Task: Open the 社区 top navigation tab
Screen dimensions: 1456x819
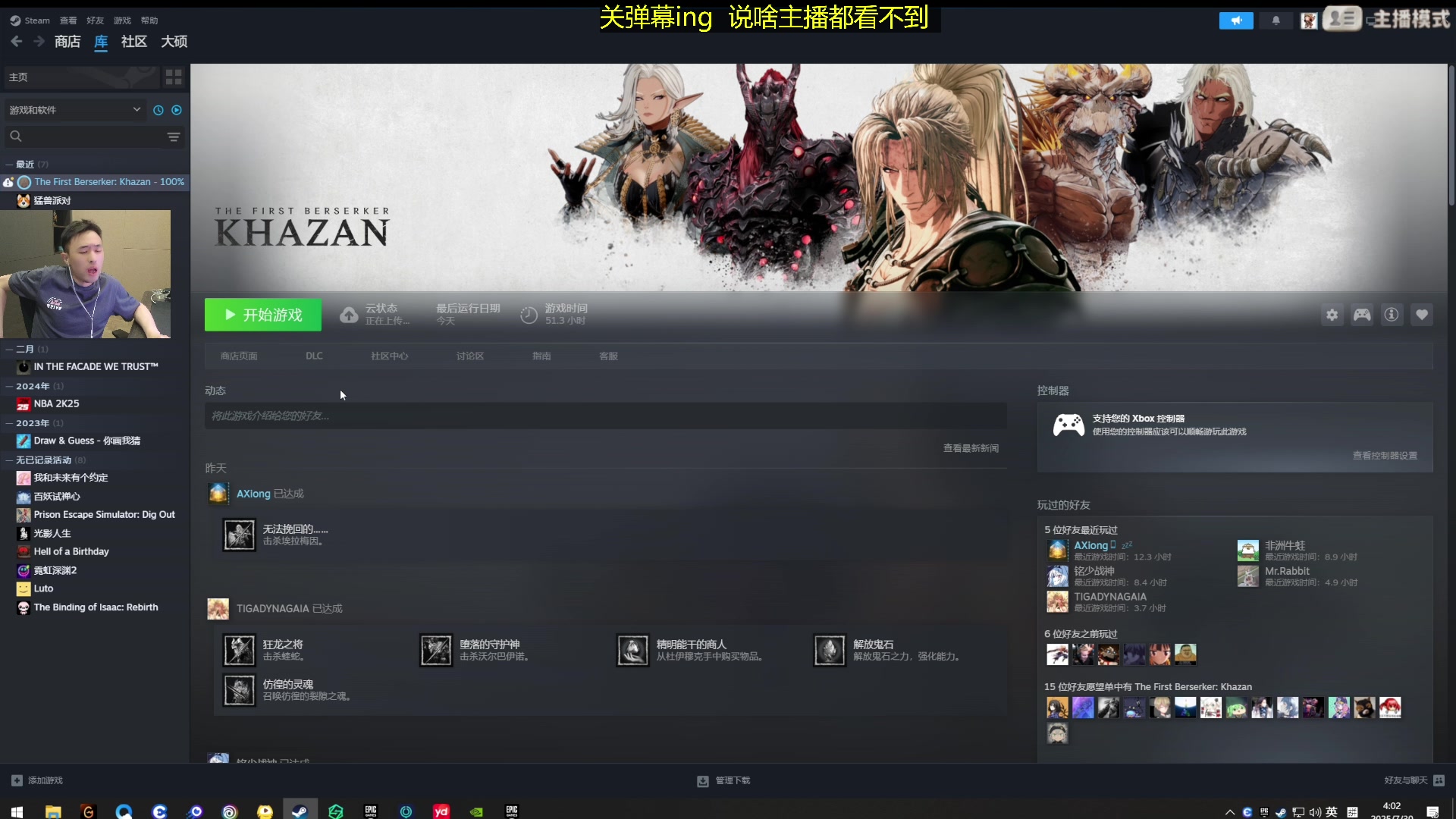Action: (134, 42)
